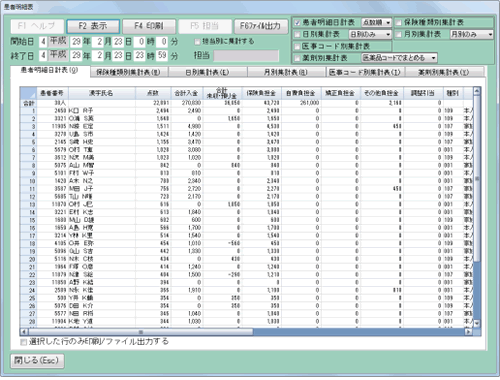Screen dimensions: 500x380
Task: Click the F4 印刷 print button
Action: pyautogui.click(x=149, y=26)
